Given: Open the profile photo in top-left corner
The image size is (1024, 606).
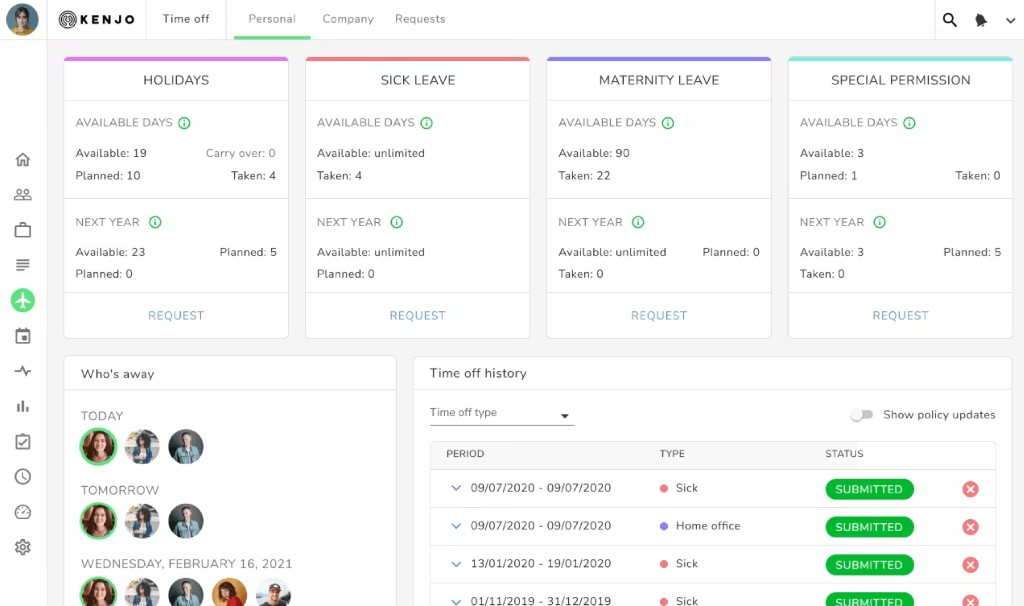Looking at the screenshot, I should pos(22,20).
